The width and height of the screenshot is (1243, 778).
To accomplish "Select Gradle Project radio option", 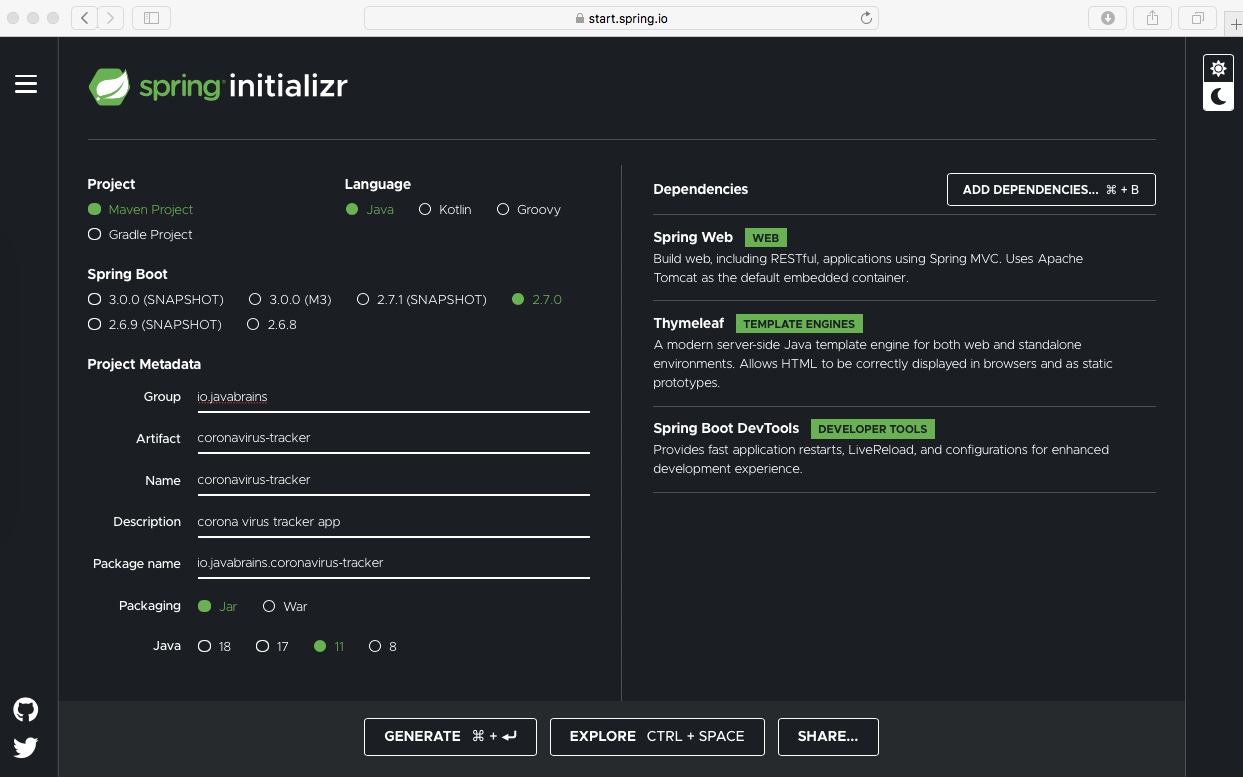I will coord(141,234).
